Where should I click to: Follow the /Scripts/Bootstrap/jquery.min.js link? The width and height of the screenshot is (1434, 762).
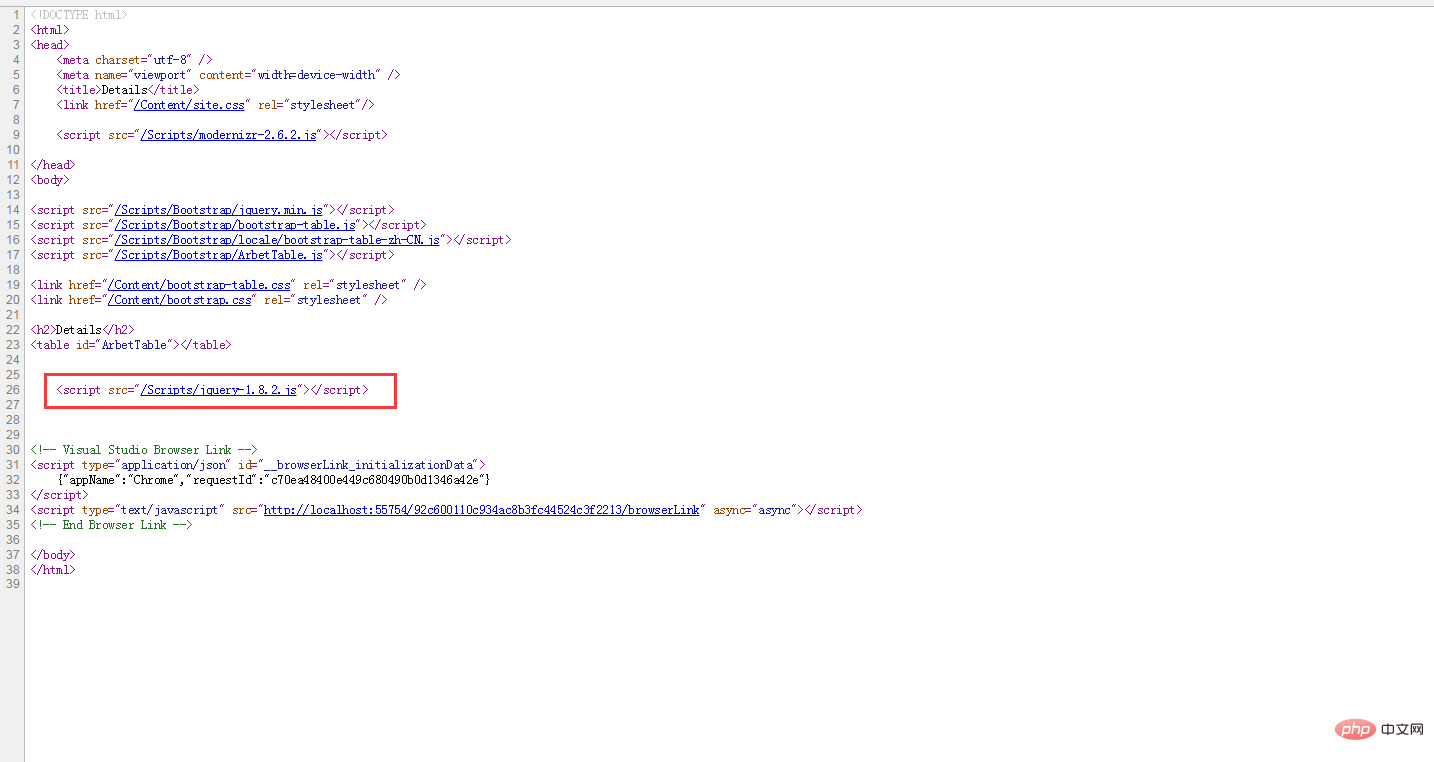click(219, 210)
